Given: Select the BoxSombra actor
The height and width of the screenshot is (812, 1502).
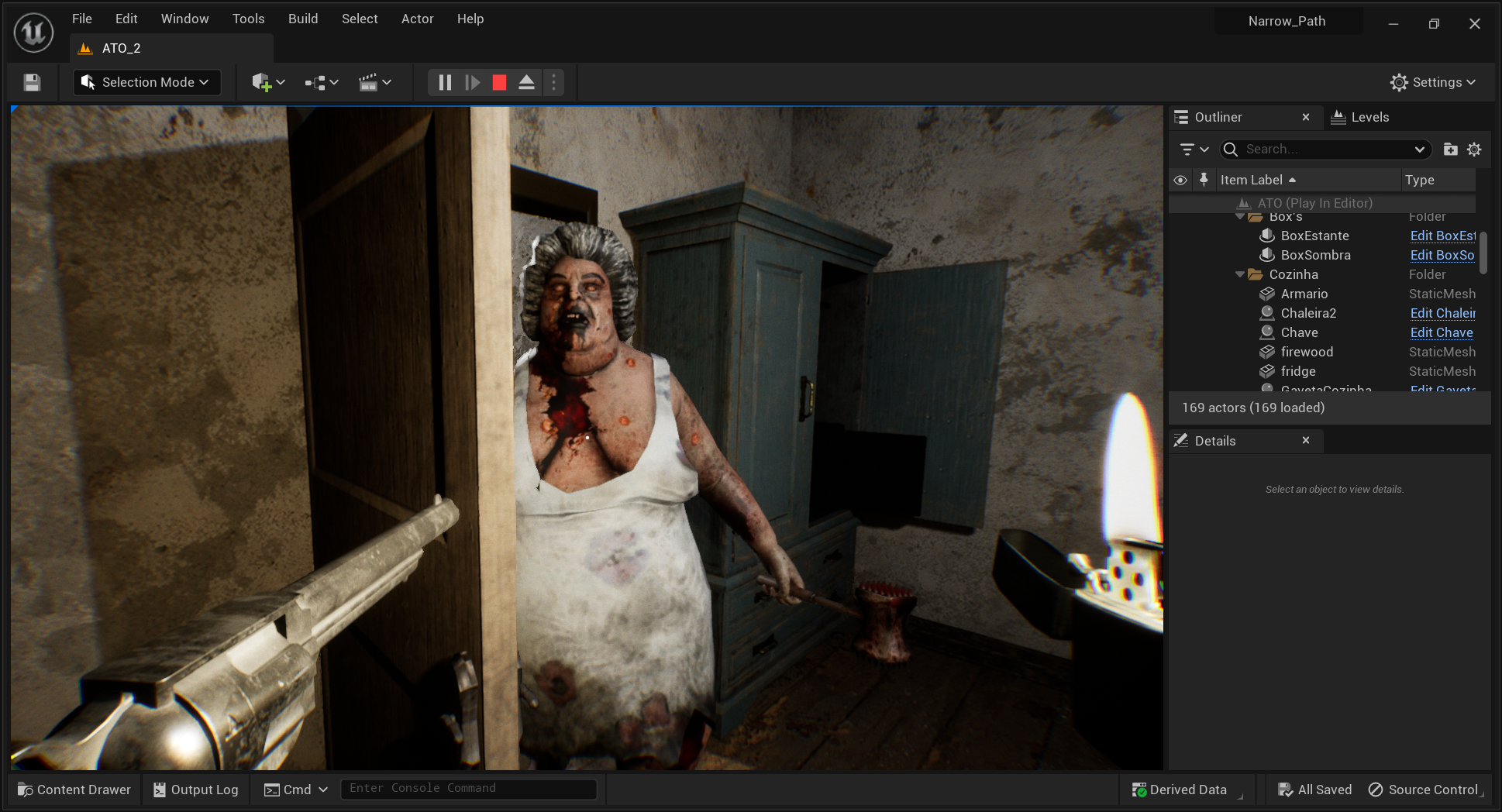Looking at the screenshot, I should pyautogui.click(x=1315, y=255).
